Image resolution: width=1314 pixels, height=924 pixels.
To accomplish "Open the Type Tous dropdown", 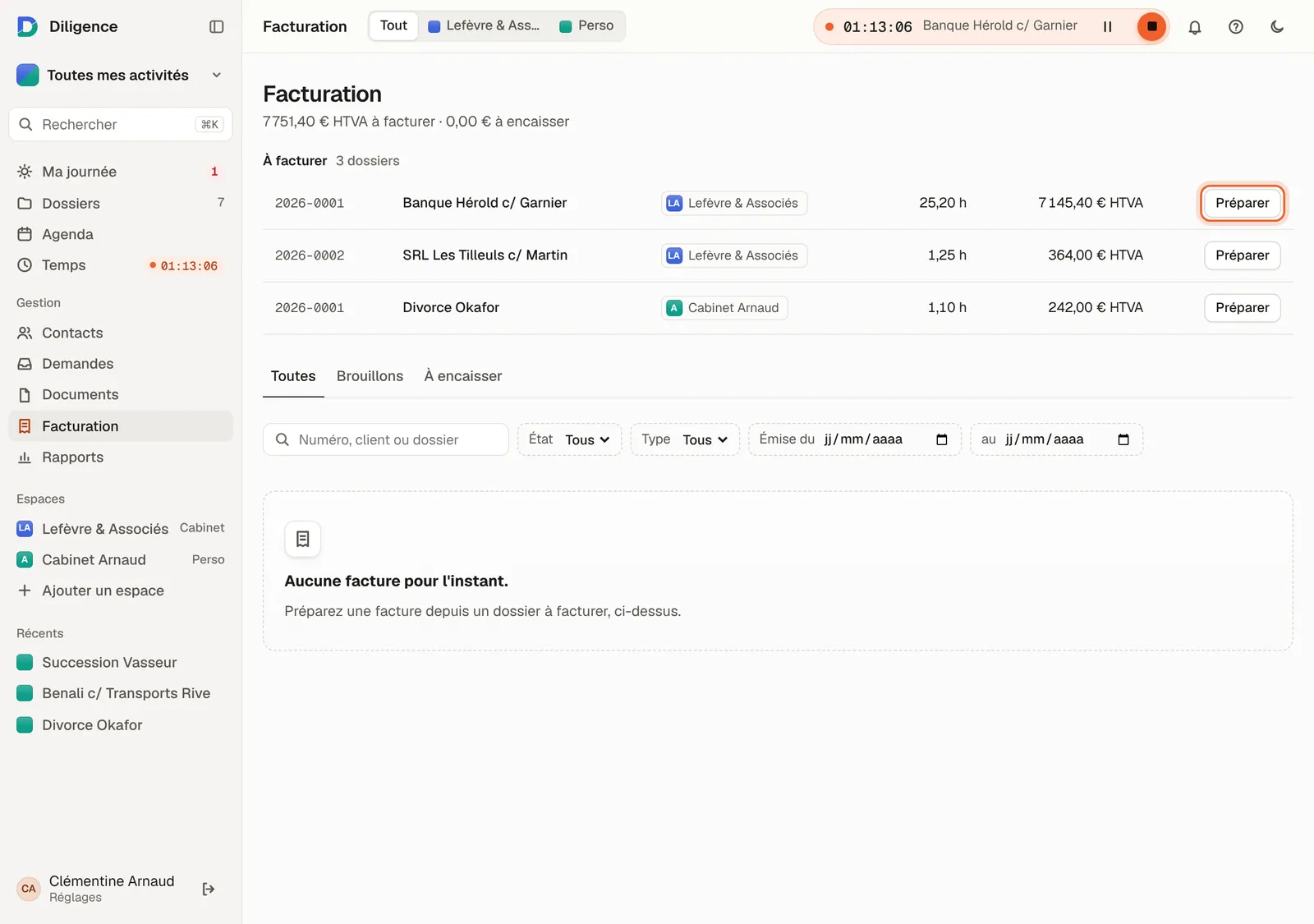I will 685,439.
